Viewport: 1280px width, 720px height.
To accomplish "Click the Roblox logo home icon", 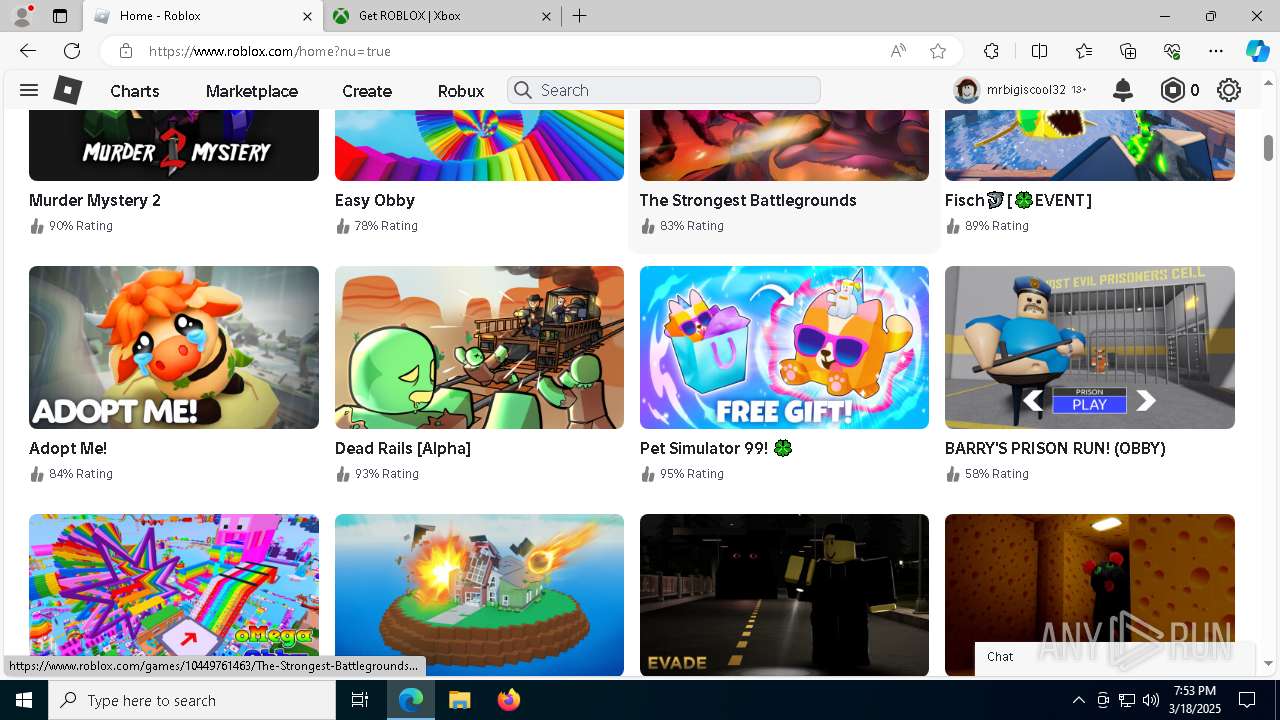I will coord(67,90).
